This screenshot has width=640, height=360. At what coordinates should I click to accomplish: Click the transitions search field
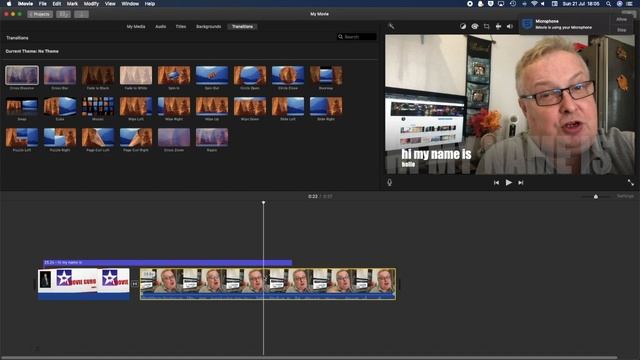(357, 37)
